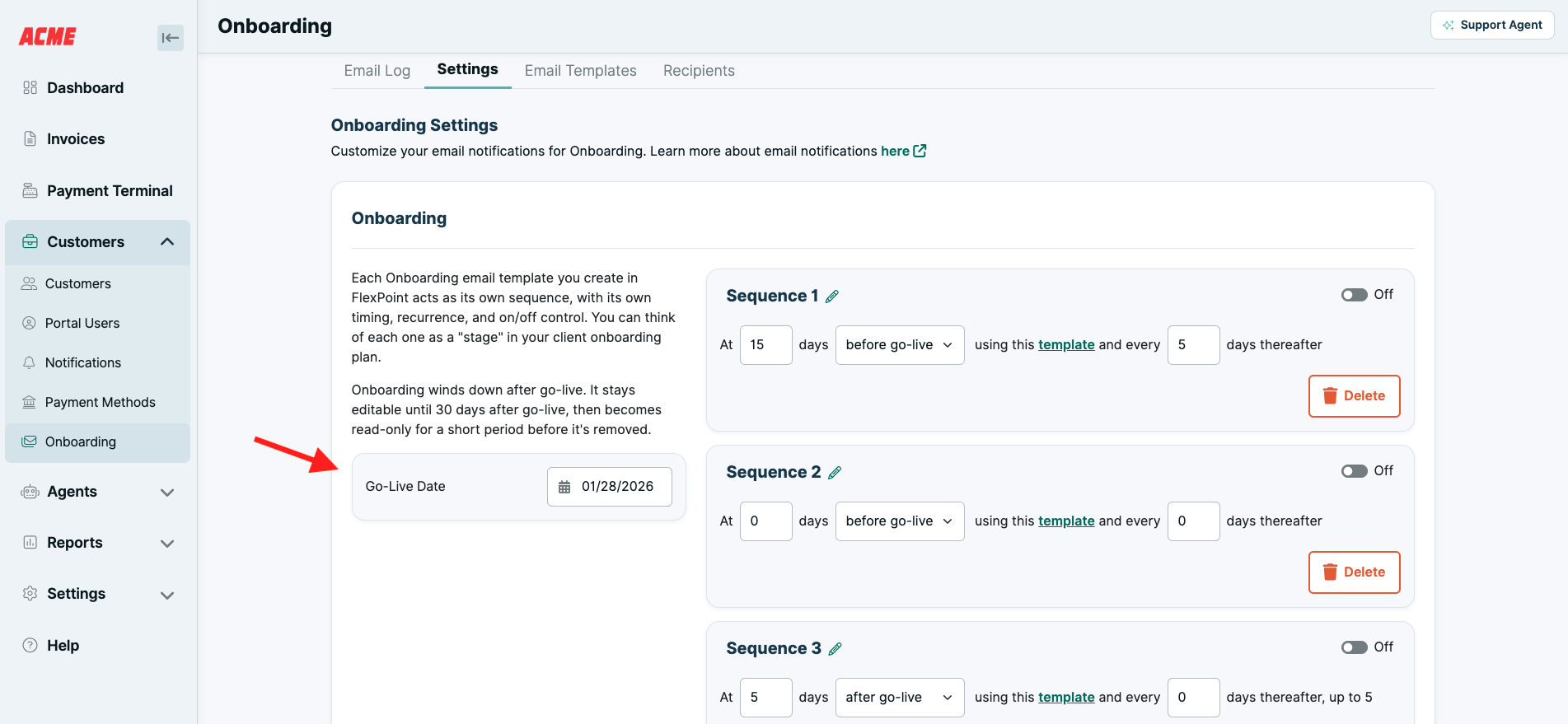Screen dimensions: 1568x724
Task: Open the Sequence 3 template link
Action: click(x=1066, y=698)
